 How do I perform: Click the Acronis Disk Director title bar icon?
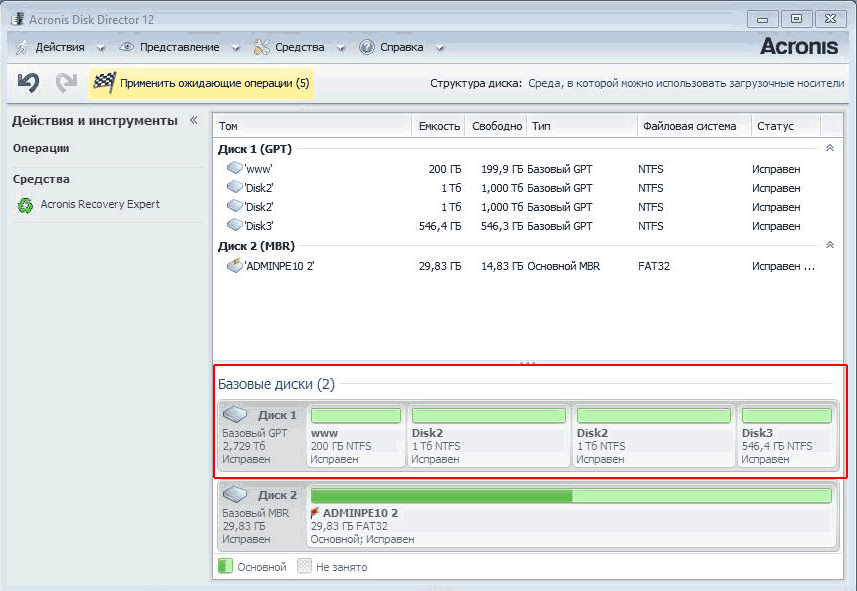pos(17,19)
